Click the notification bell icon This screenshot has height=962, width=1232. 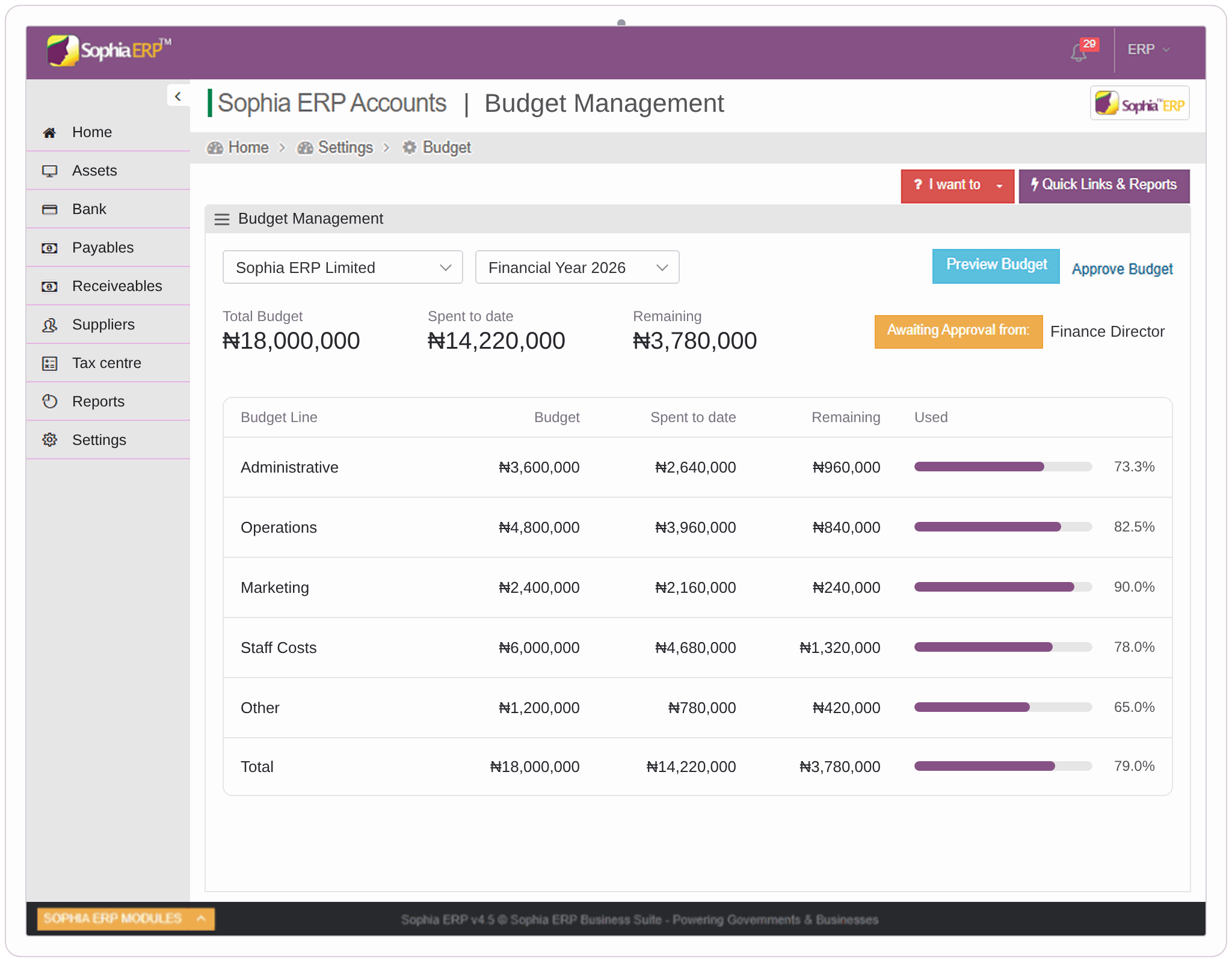tap(1079, 53)
